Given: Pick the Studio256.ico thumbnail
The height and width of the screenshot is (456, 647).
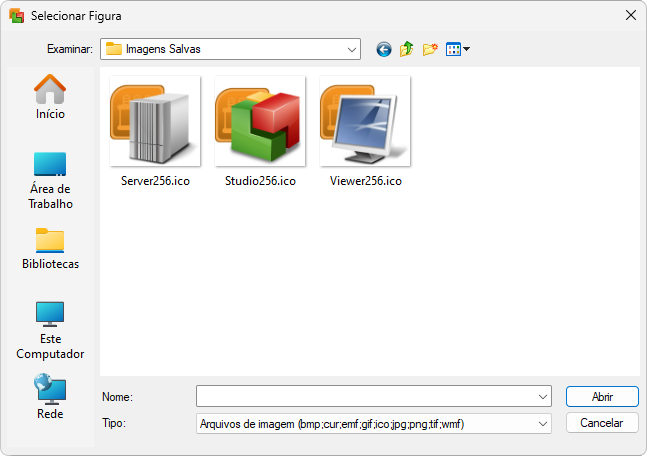Looking at the screenshot, I should 260,130.
